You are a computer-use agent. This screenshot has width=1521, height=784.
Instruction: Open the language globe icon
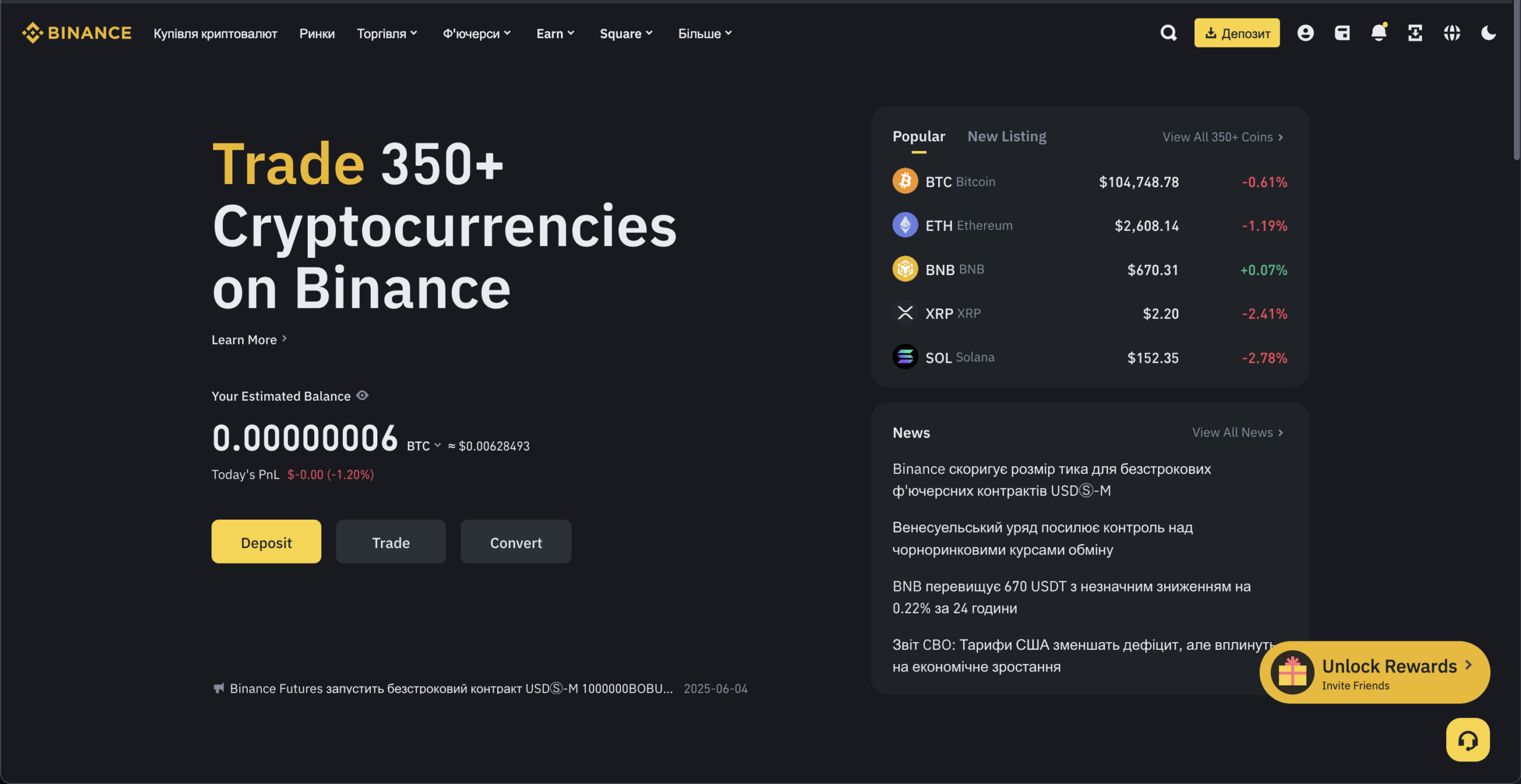(1451, 33)
